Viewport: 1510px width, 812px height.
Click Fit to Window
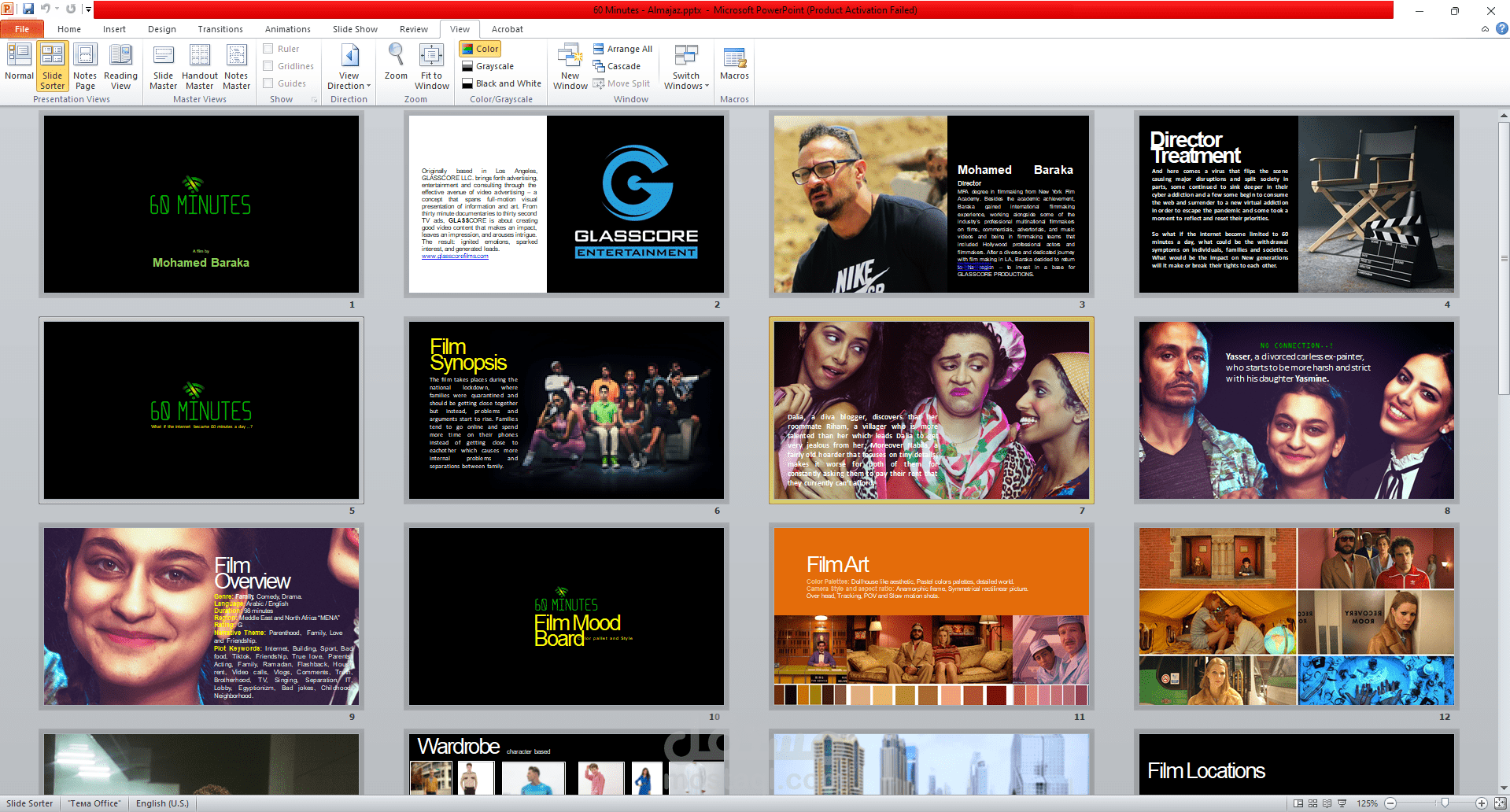(x=431, y=66)
